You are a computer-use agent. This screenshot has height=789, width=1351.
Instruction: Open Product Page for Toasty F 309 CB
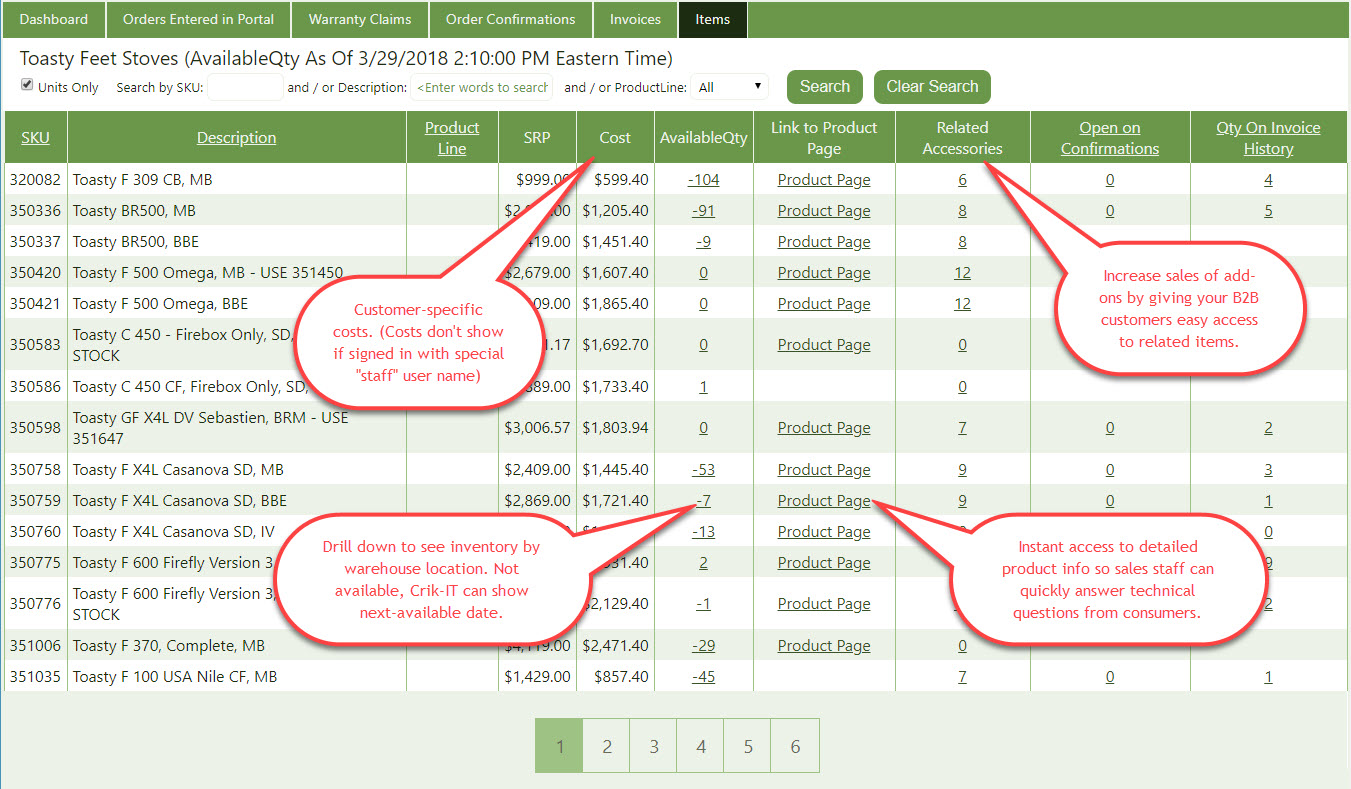coord(824,180)
